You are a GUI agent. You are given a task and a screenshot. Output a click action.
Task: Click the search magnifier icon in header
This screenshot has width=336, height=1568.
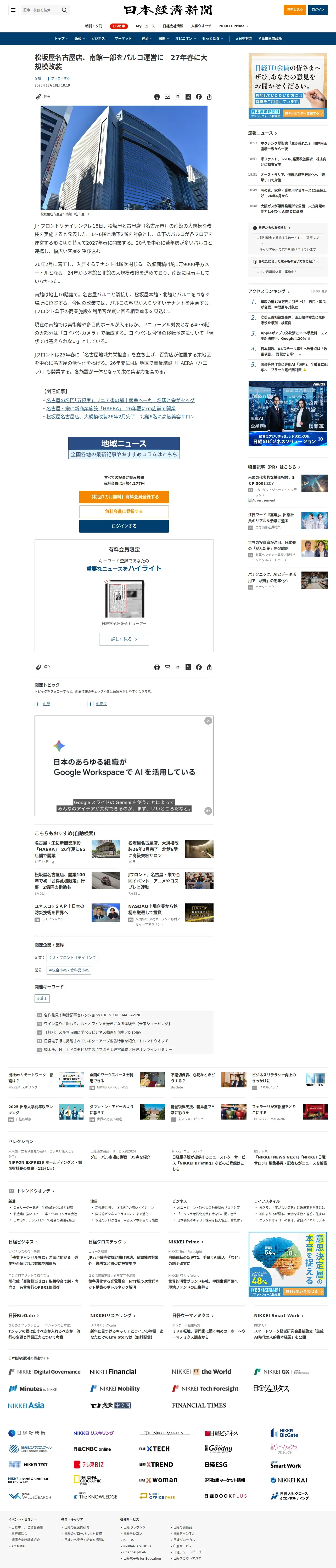pos(64,10)
